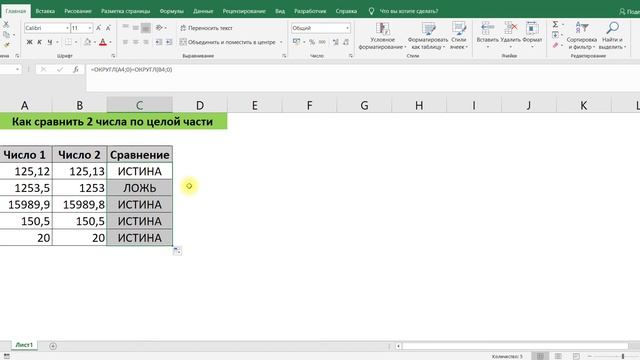This screenshot has height=360, width=640.
Task: Open Insert Function fx button
Action: click(x=76, y=69)
